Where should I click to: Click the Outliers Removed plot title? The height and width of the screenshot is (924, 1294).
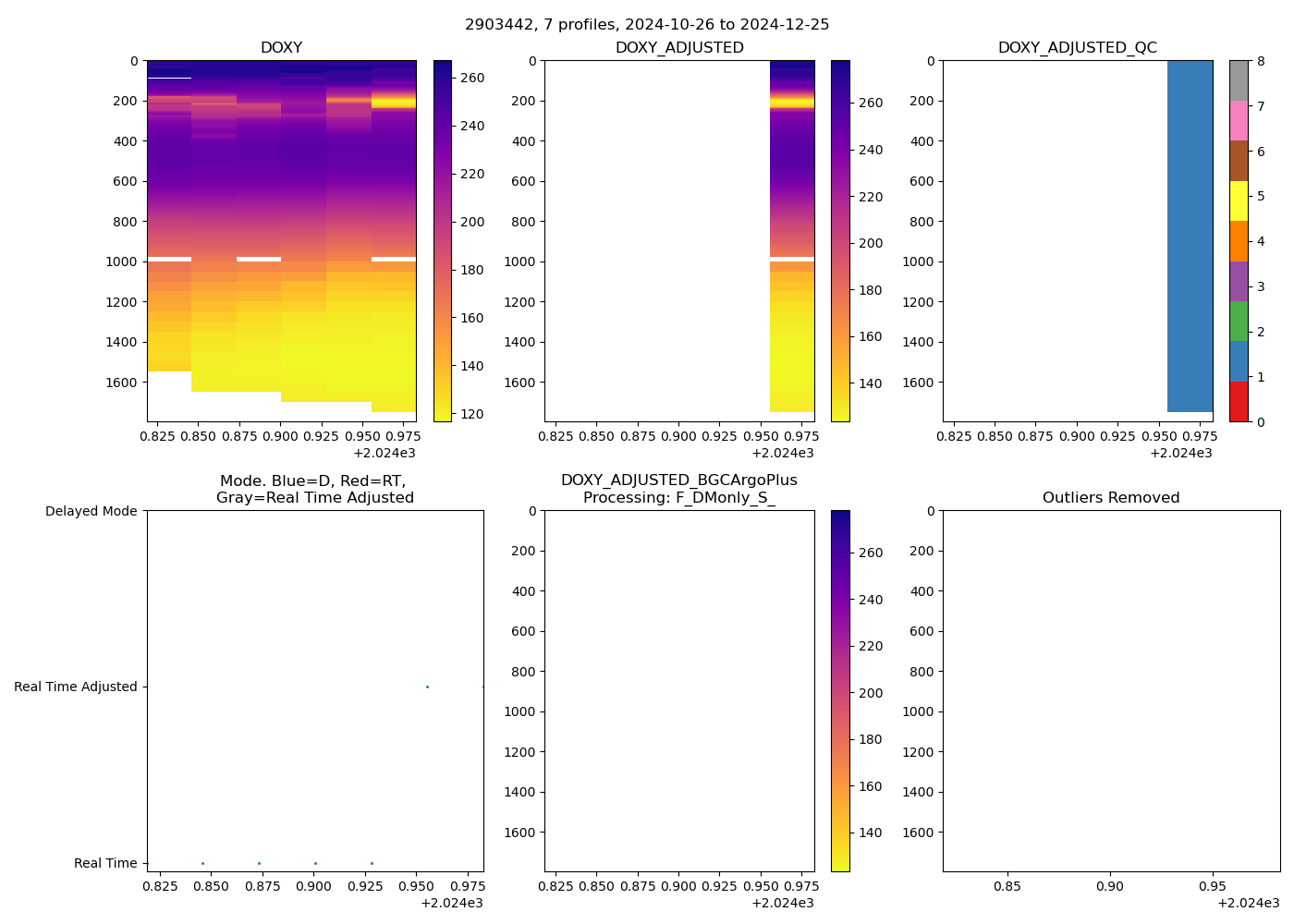click(1111, 498)
